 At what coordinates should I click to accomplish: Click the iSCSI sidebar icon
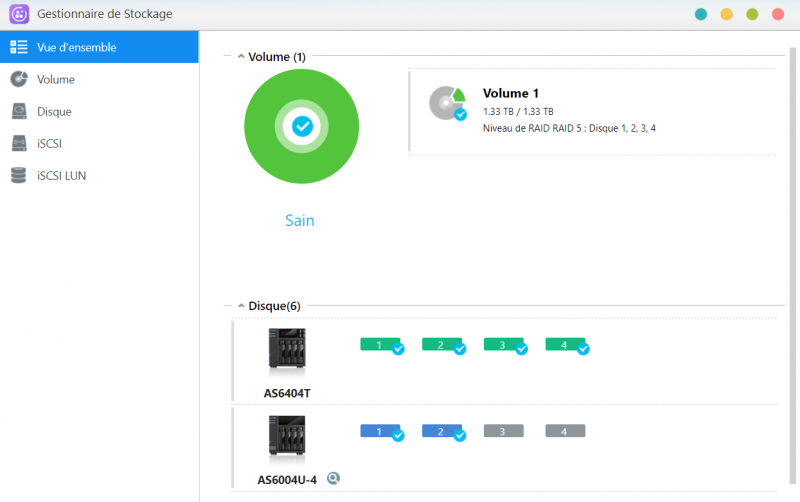[19, 143]
